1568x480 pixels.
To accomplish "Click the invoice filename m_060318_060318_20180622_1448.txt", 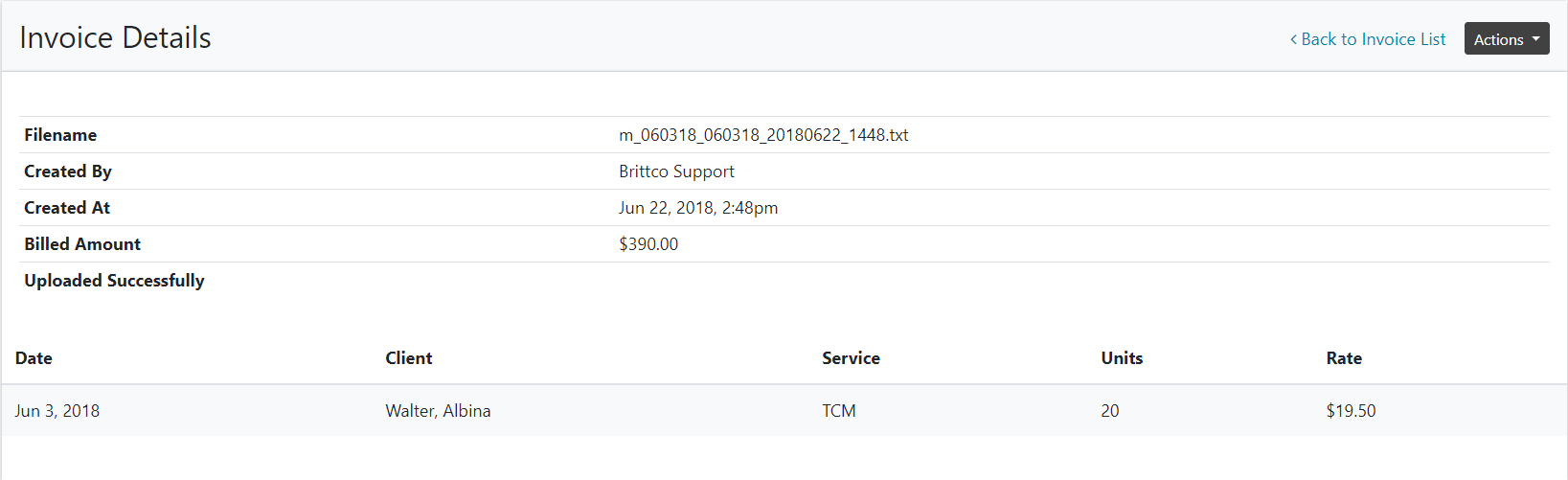I will (763, 135).
